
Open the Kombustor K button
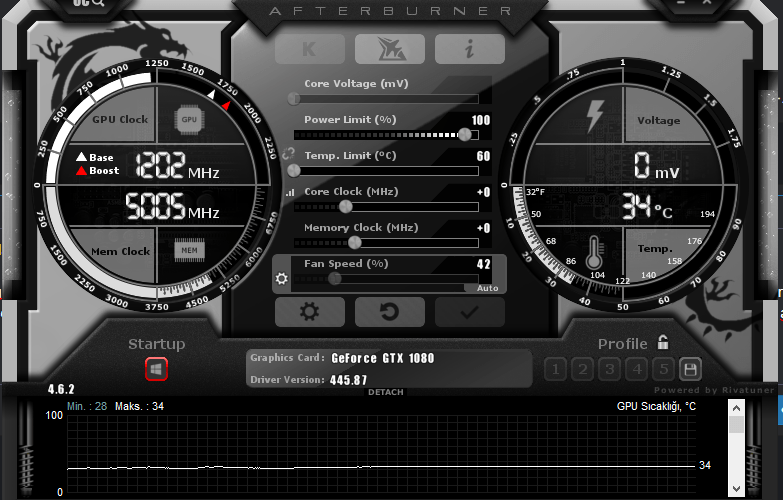310,49
